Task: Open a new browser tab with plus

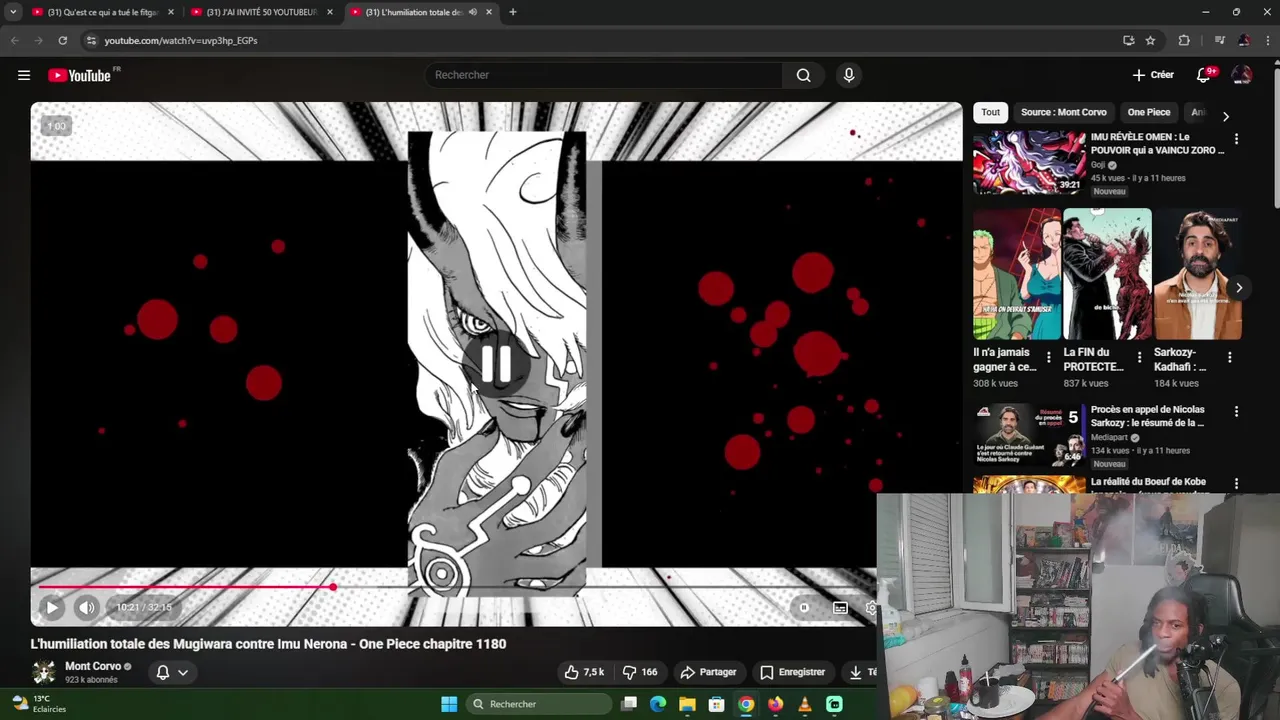Action: click(513, 12)
